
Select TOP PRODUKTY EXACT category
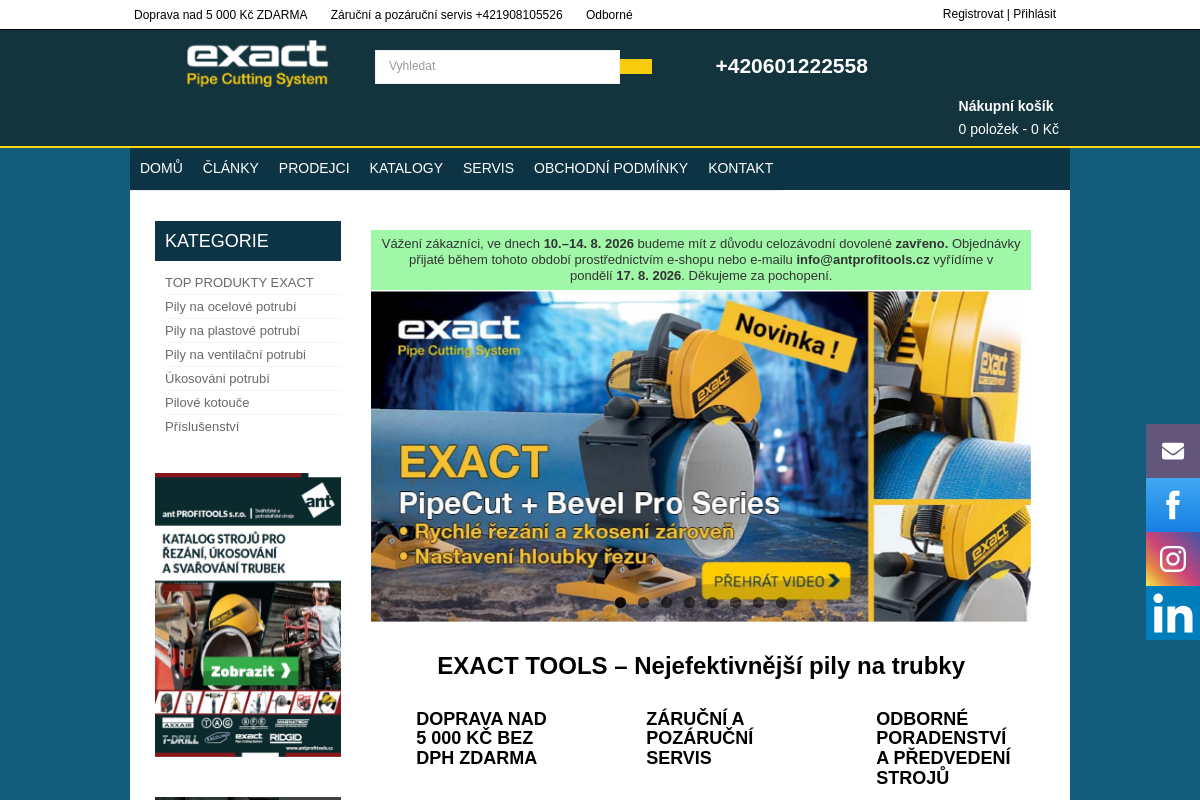pos(239,283)
